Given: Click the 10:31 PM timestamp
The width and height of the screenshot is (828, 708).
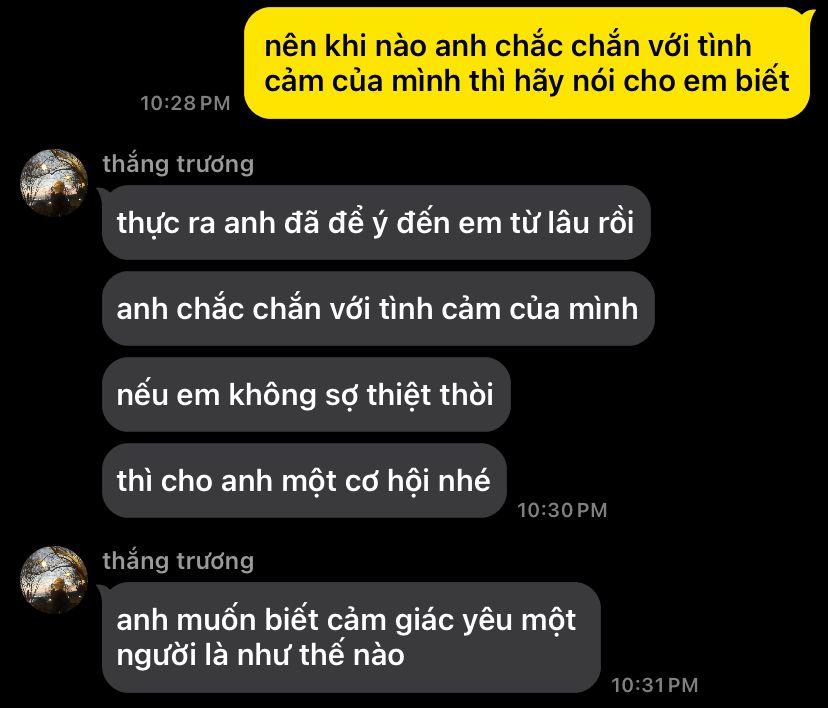Looking at the screenshot, I should coord(655,685).
